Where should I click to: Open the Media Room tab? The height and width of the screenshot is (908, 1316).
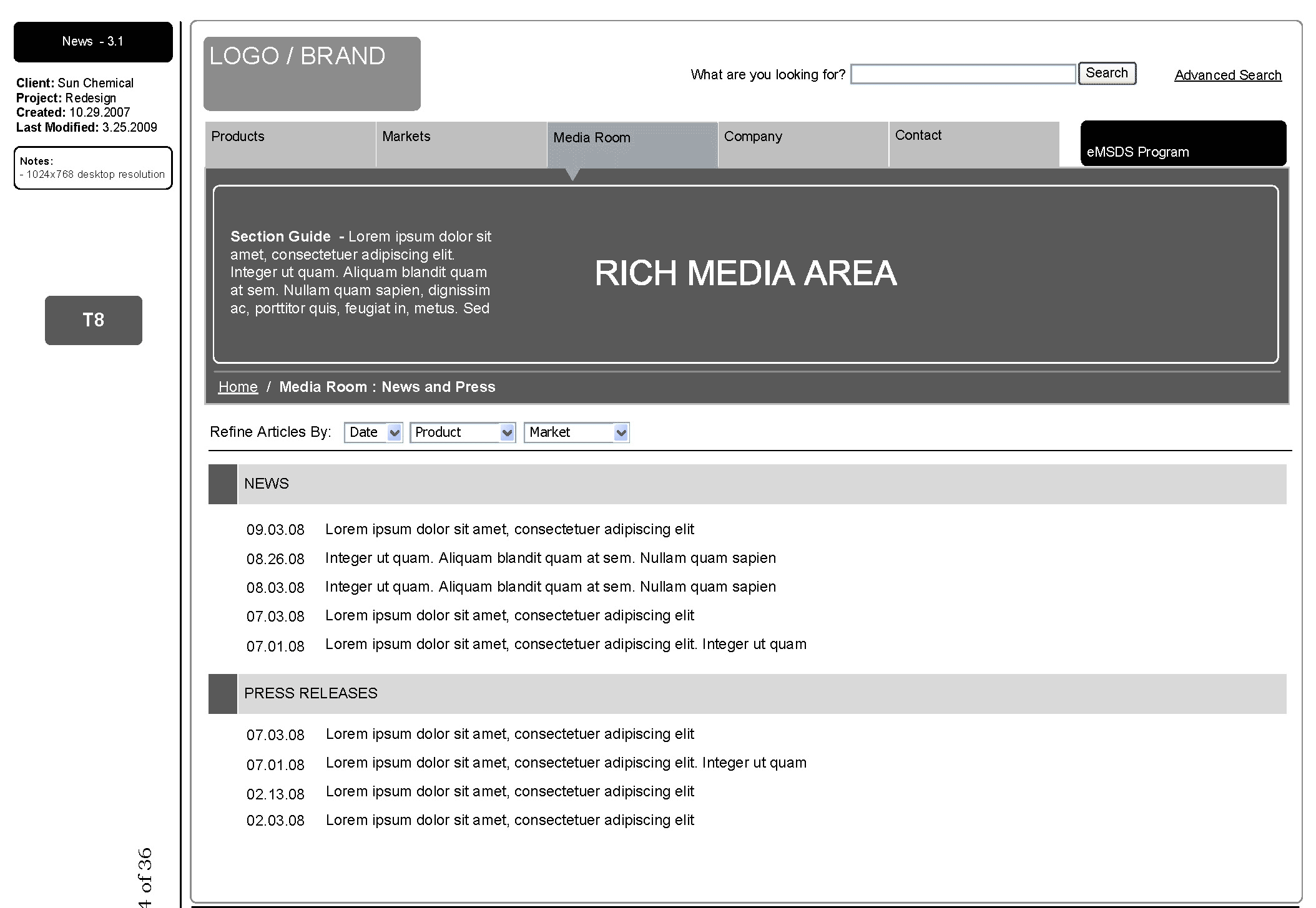click(632, 145)
